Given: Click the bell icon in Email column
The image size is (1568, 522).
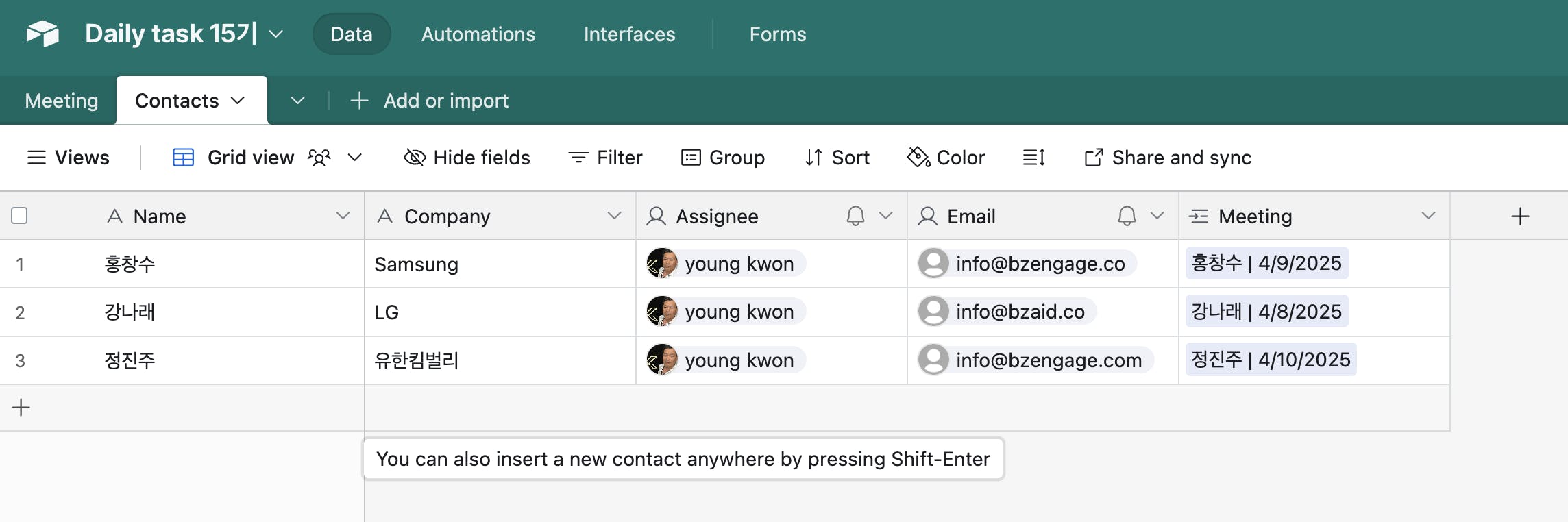Looking at the screenshot, I should tap(1127, 216).
